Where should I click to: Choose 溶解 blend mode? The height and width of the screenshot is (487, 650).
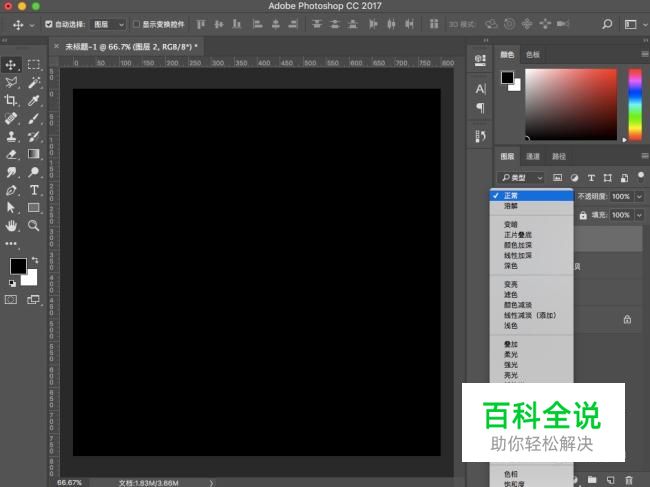click(531, 206)
